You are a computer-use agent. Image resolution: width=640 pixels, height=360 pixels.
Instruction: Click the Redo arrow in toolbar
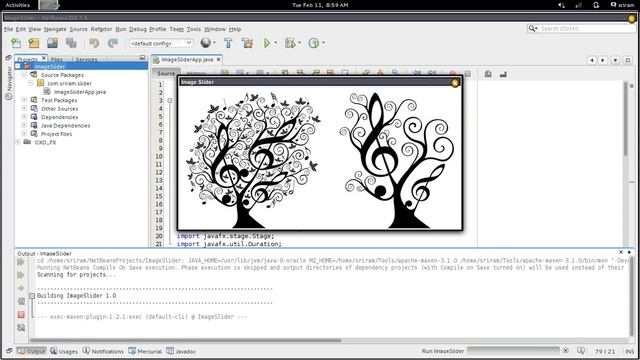tap(113, 43)
